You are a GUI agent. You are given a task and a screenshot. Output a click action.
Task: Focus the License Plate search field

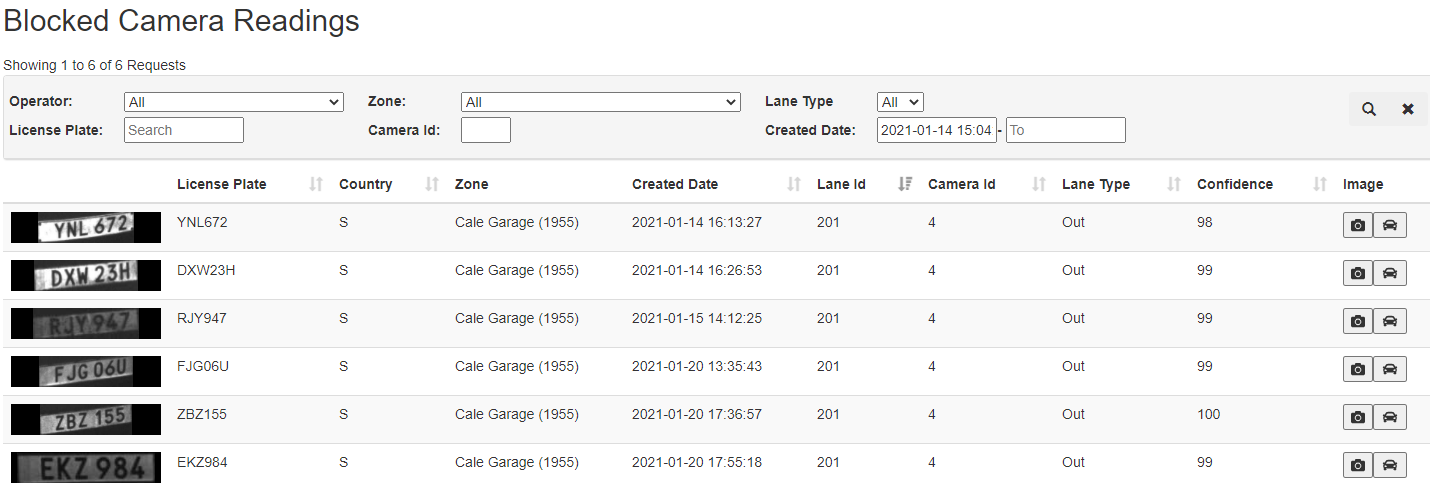tap(184, 130)
